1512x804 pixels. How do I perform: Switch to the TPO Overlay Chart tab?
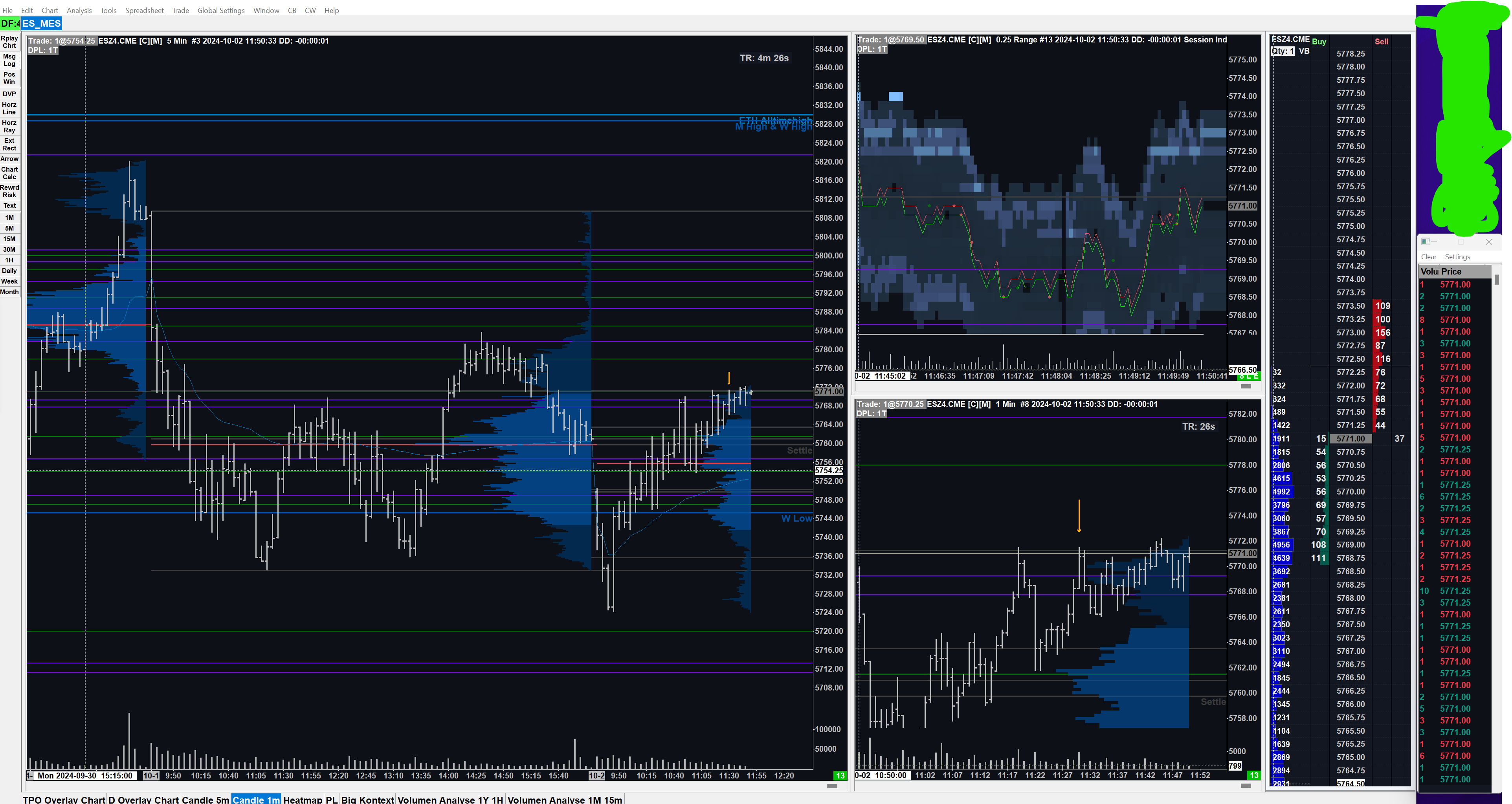pos(64,799)
